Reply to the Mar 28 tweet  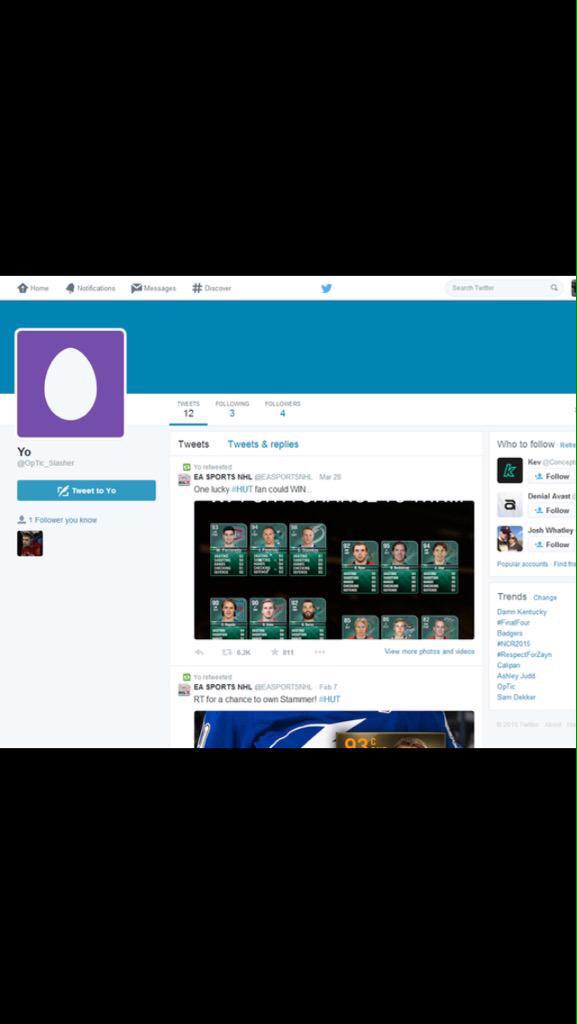(200, 652)
